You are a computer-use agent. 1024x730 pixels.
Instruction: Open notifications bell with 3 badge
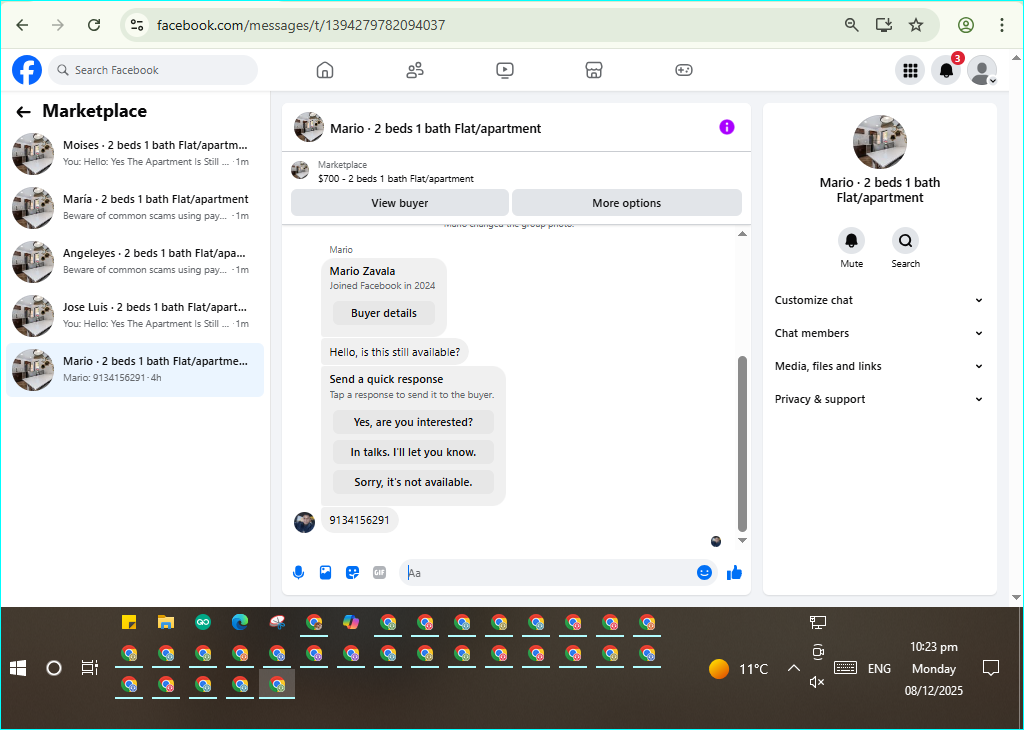point(946,70)
